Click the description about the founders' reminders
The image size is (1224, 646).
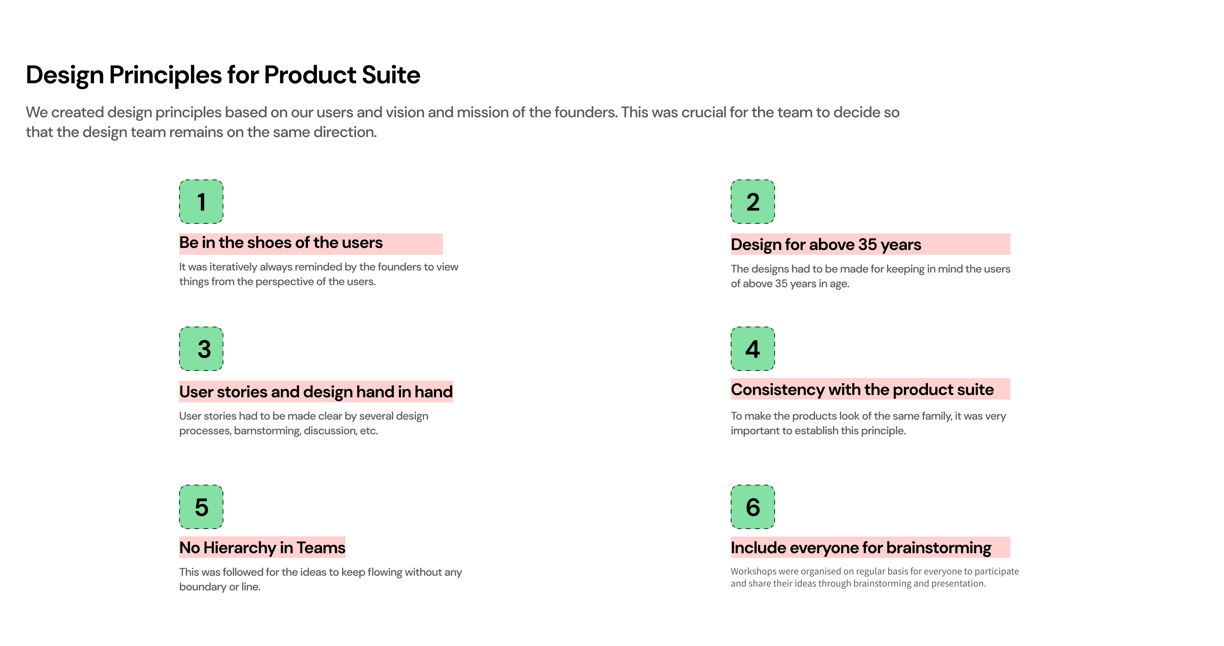pyautogui.click(x=319, y=274)
